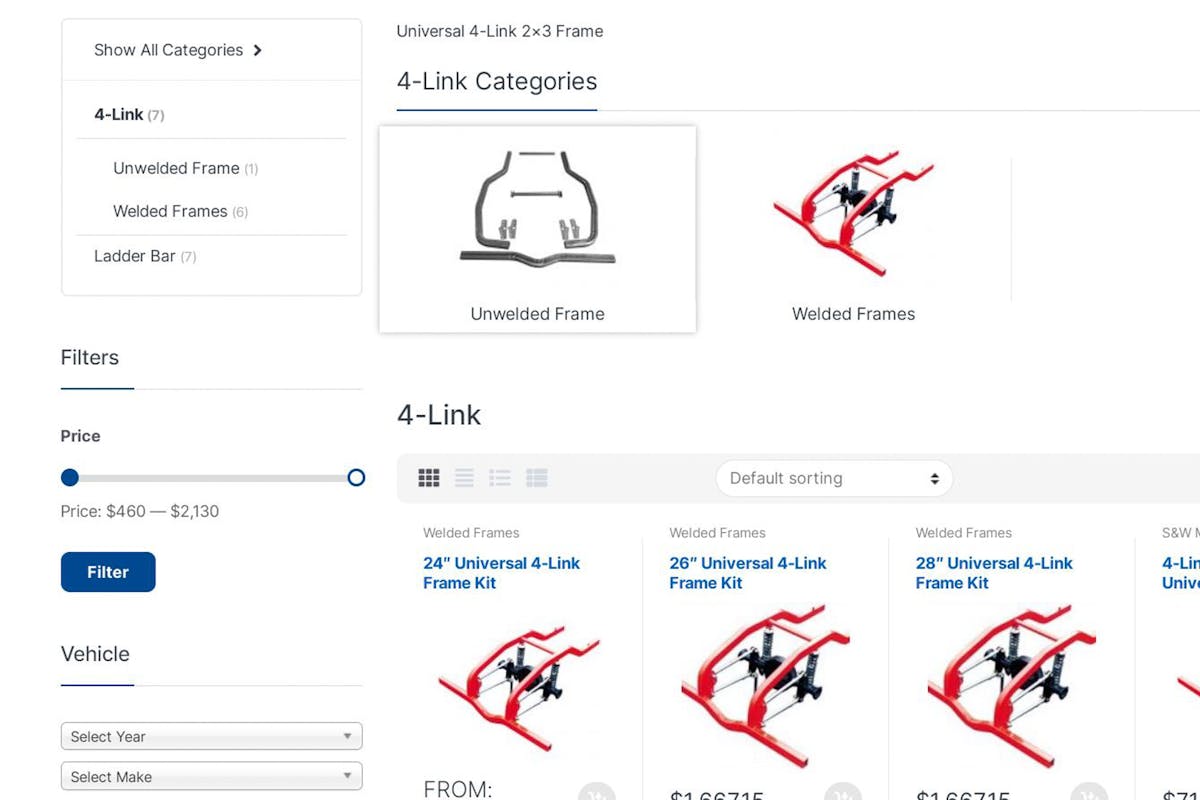
Task: Open the Default sorting dropdown
Action: pos(834,478)
